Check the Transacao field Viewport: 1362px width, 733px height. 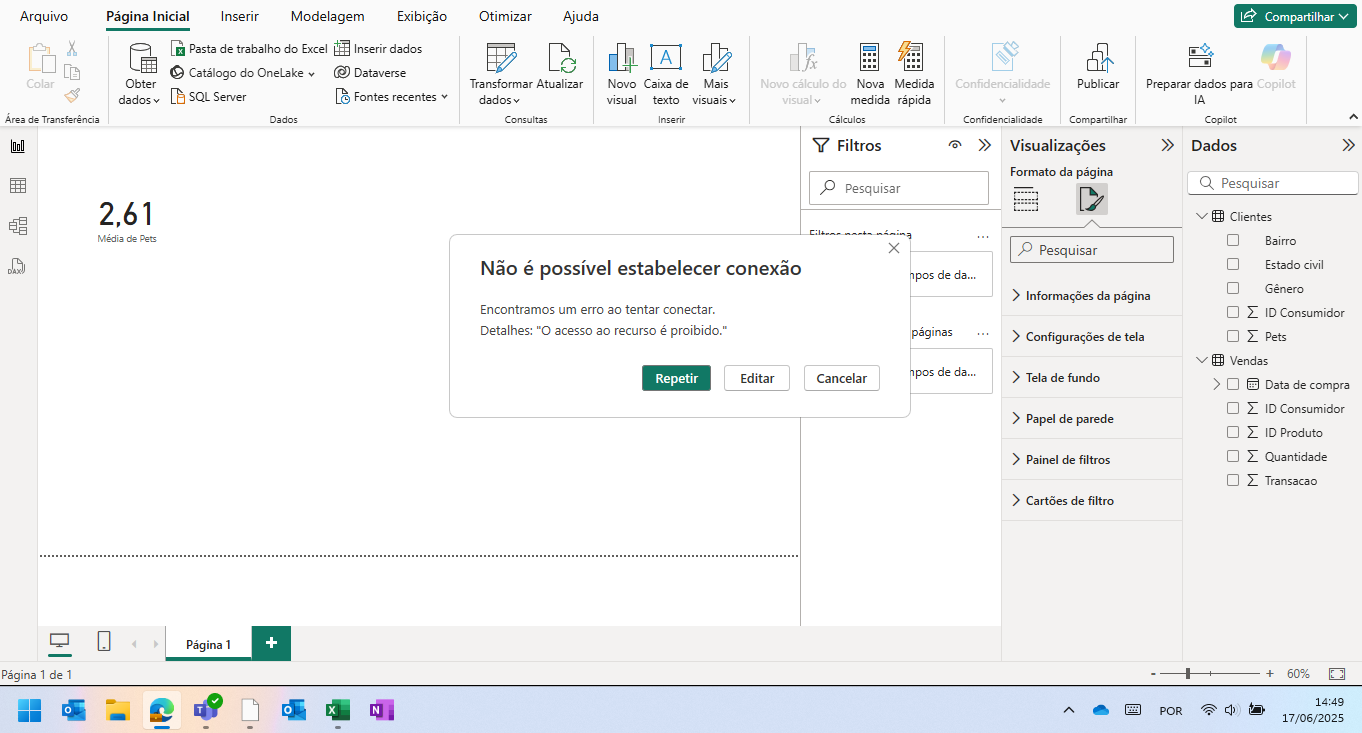[x=1233, y=480]
